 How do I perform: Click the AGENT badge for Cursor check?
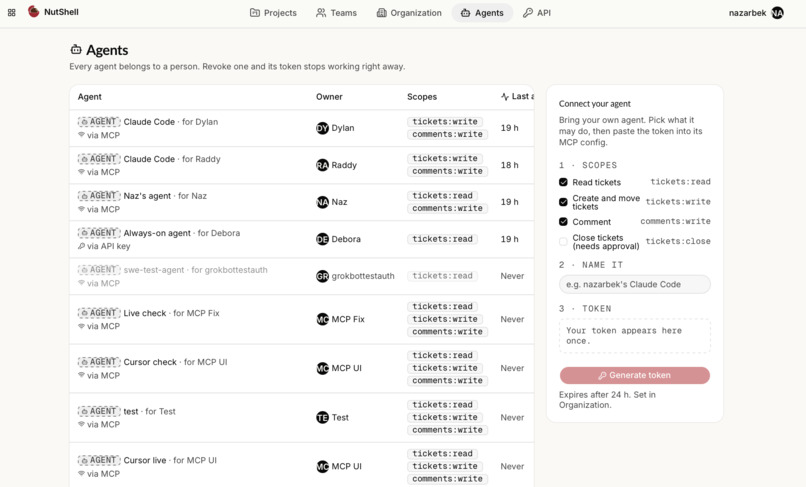[x=99, y=362]
